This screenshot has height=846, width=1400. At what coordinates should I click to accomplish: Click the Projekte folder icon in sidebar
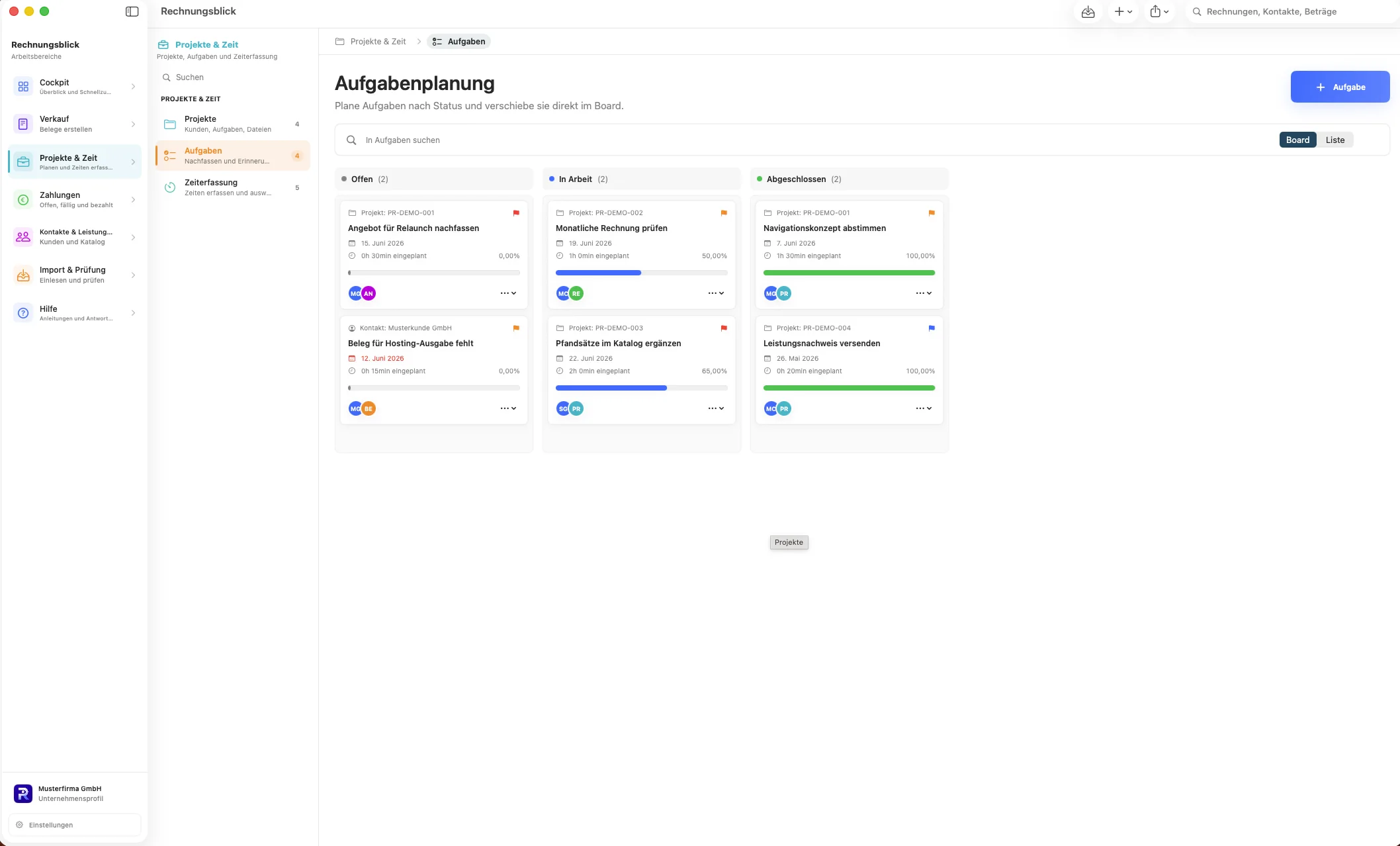pyautogui.click(x=170, y=124)
